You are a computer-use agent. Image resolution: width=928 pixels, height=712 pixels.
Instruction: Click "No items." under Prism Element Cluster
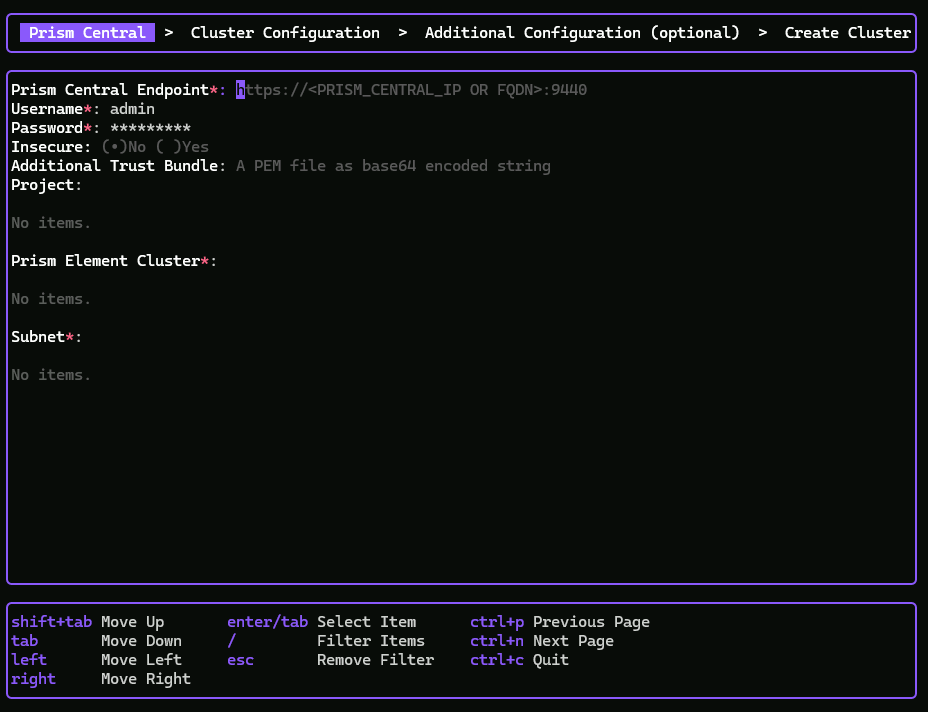(x=51, y=299)
